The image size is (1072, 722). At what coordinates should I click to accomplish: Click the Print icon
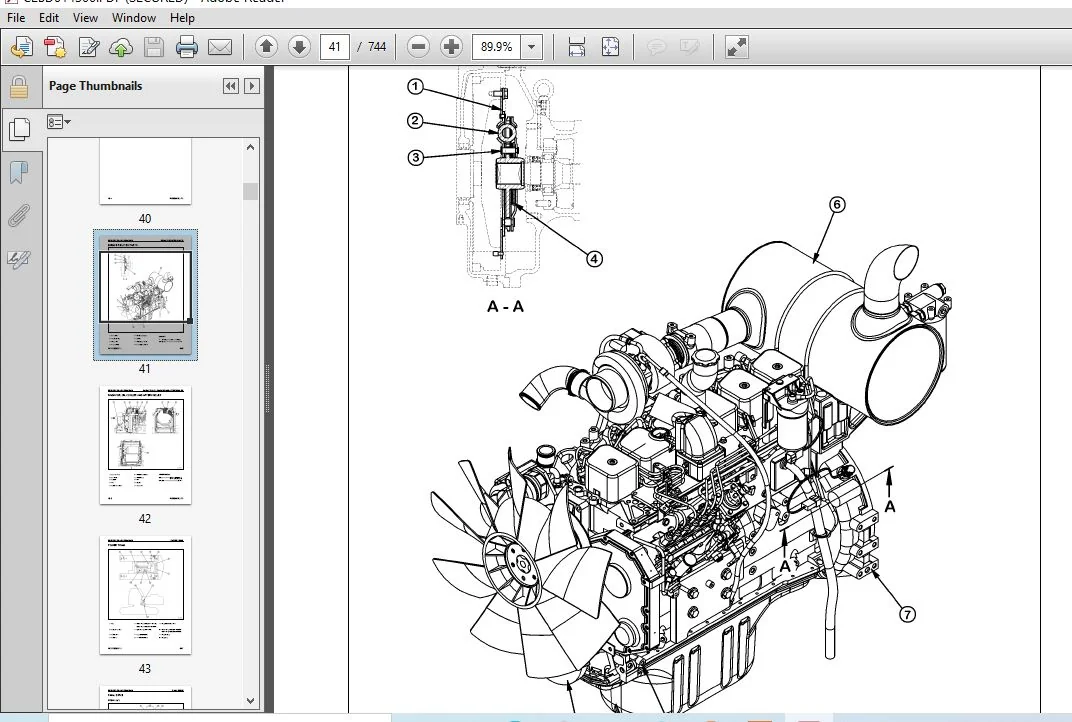pyautogui.click(x=187, y=47)
